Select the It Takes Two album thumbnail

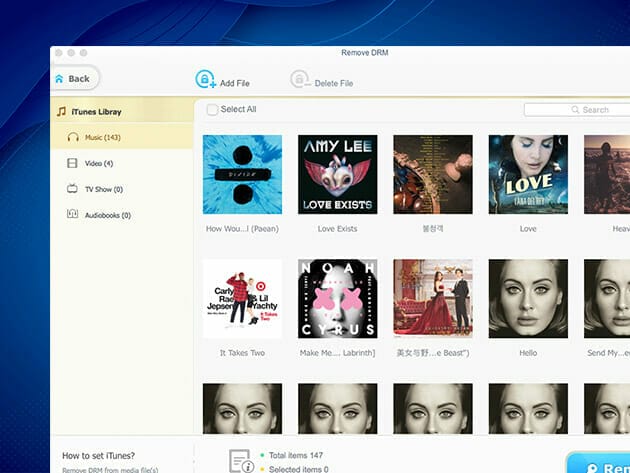(x=242, y=298)
